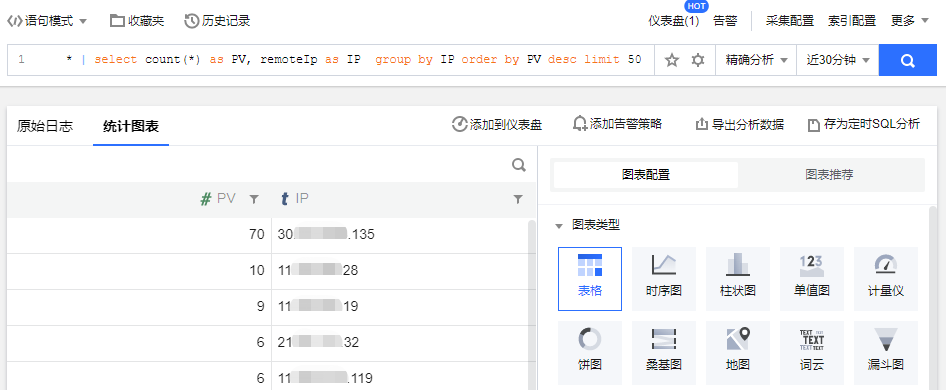The height and width of the screenshot is (390, 946).
Task: Click 存为定时SQL分析 button
Action: coord(864,125)
